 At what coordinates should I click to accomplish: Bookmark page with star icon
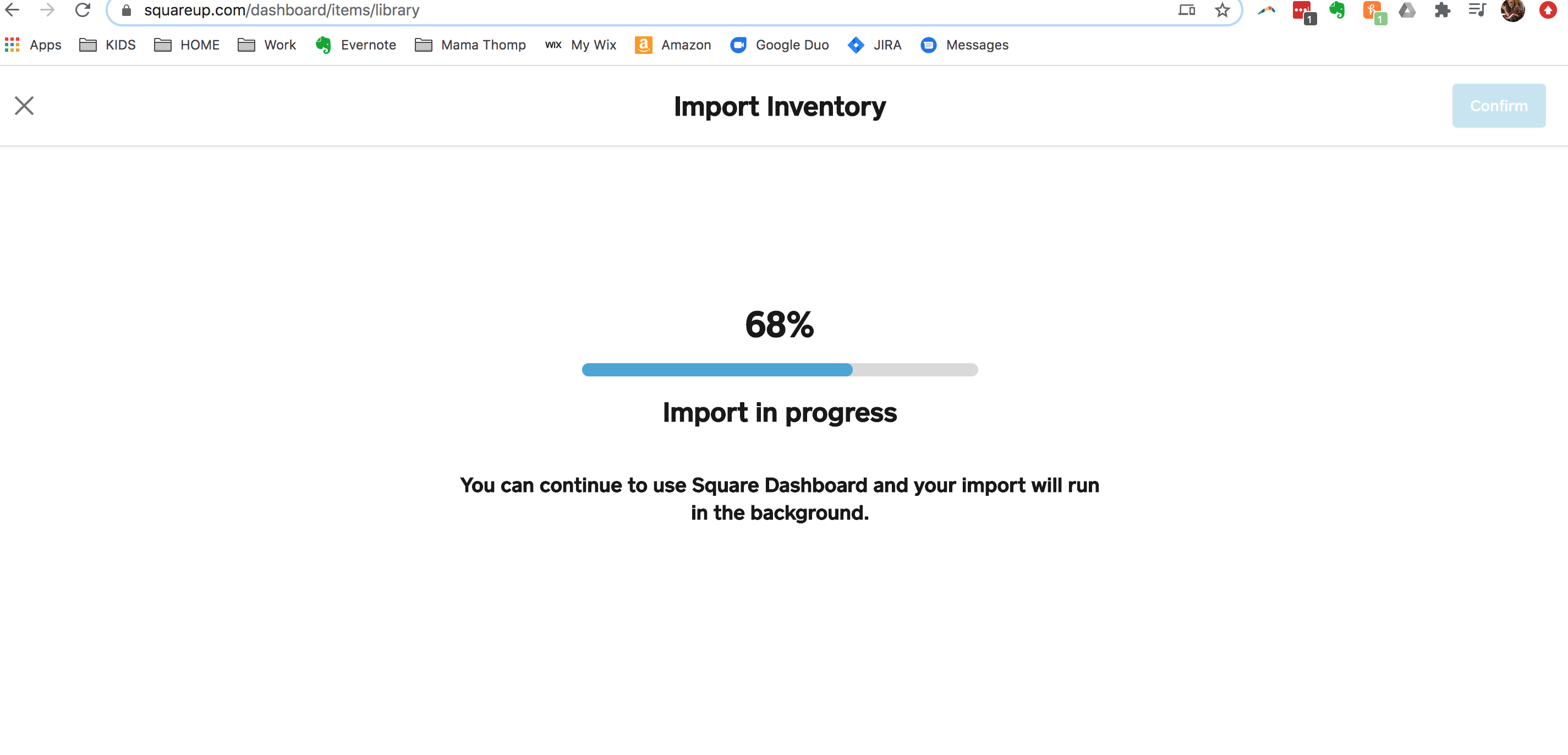tap(1221, 10)
